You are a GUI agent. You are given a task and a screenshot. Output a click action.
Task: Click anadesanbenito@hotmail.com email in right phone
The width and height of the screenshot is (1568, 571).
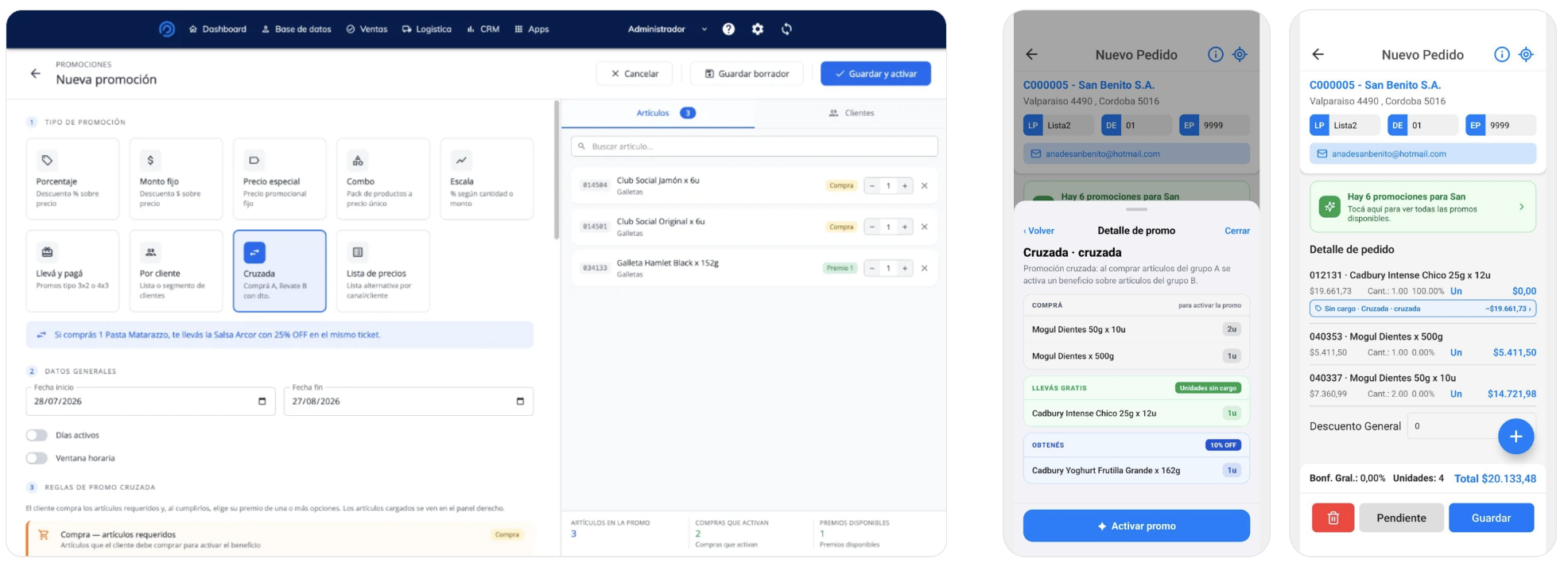point(1422,153)
